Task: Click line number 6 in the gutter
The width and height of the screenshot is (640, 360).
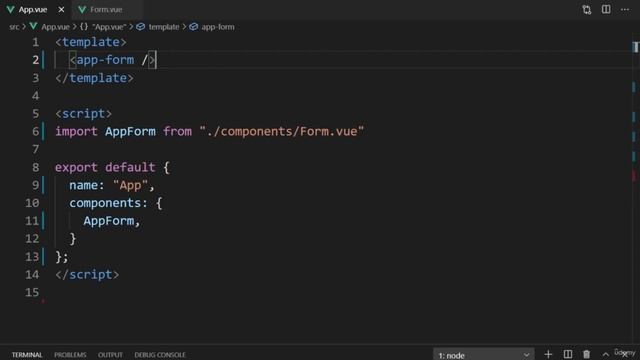Action: 36,131
